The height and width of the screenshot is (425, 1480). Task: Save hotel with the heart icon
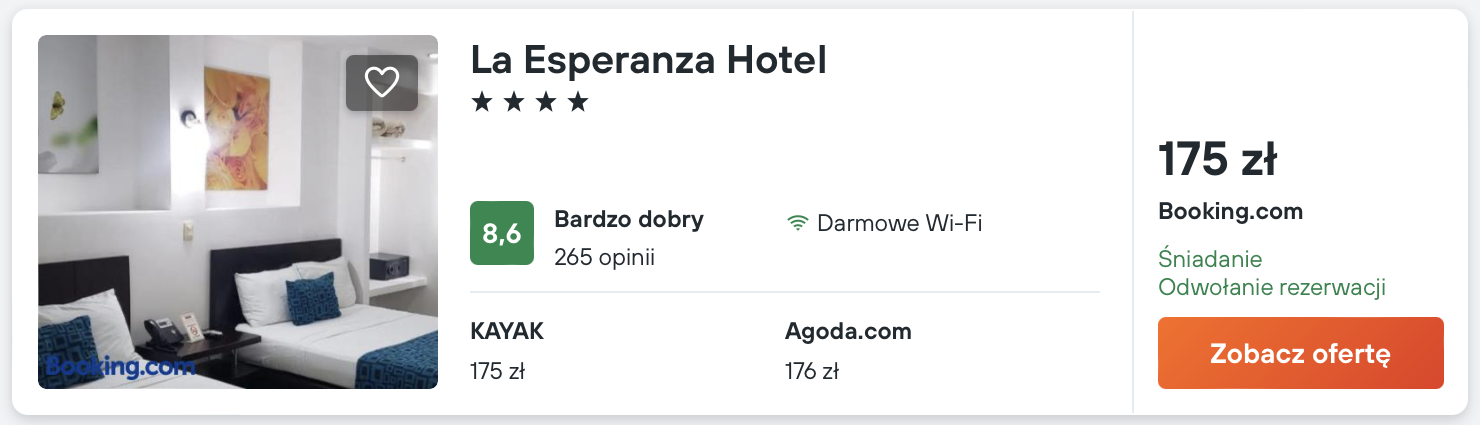tap(382, 82)
